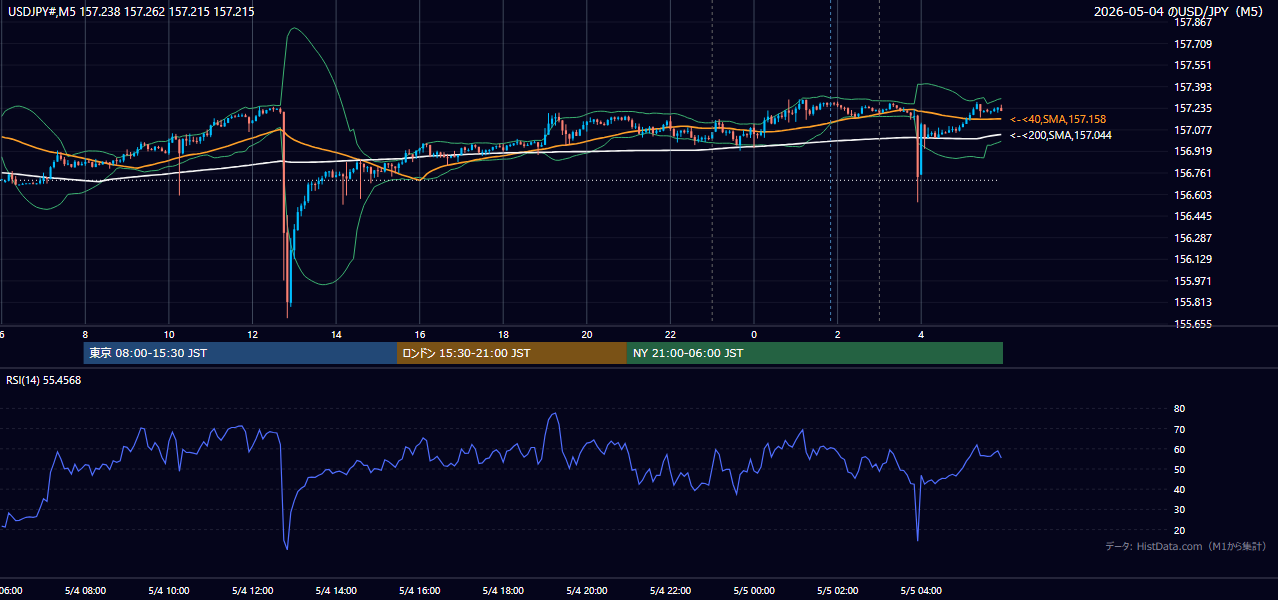
Task: Click price axis value 155.655
Action: 1194,324
